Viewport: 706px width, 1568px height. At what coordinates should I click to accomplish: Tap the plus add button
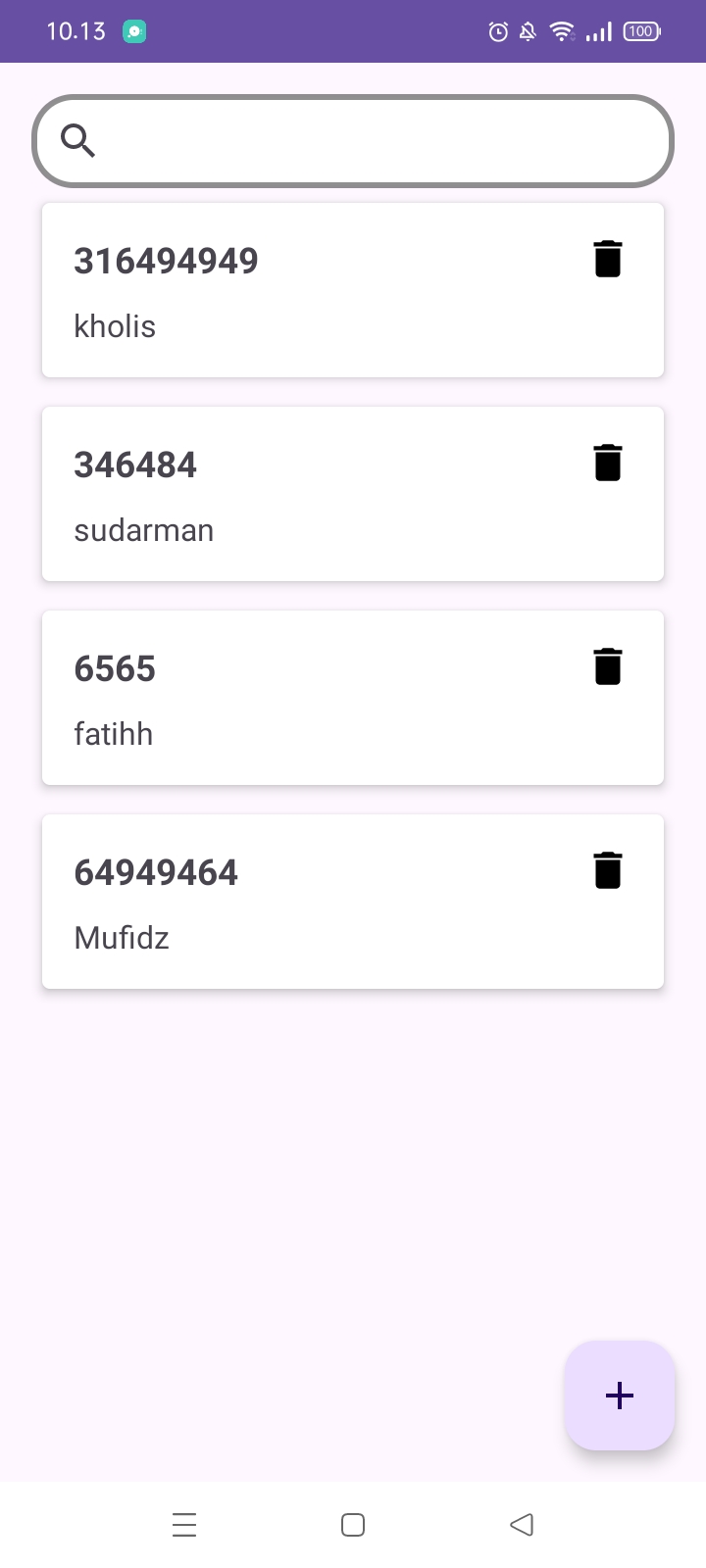[x=620, y=1396]
